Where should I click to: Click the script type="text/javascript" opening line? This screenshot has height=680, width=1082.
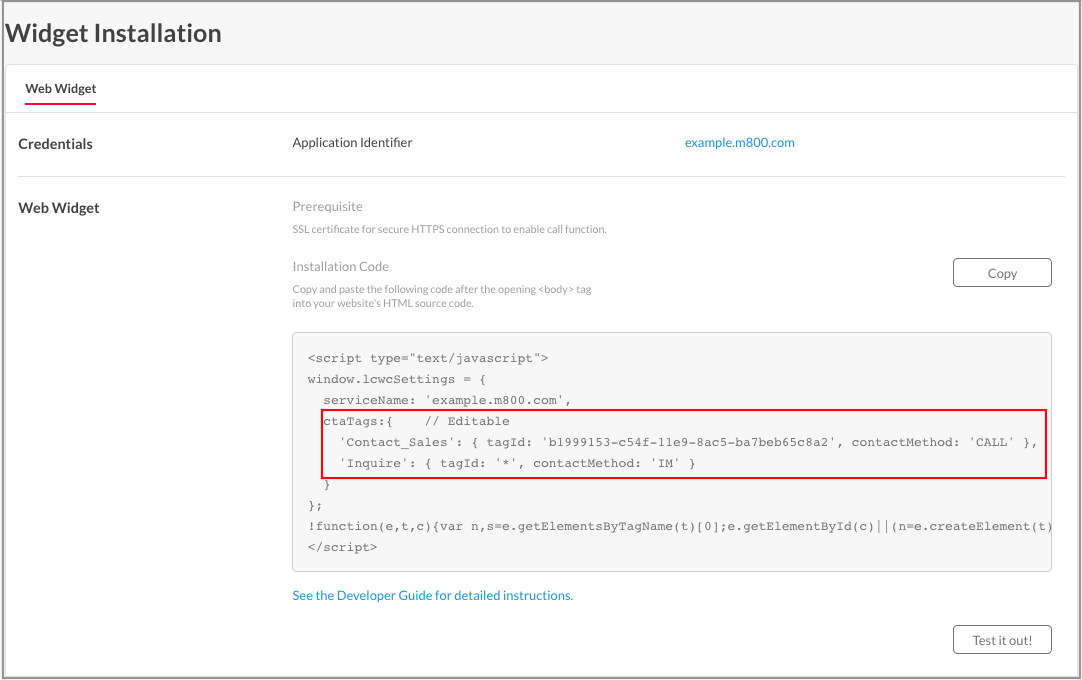click(428, 358)
